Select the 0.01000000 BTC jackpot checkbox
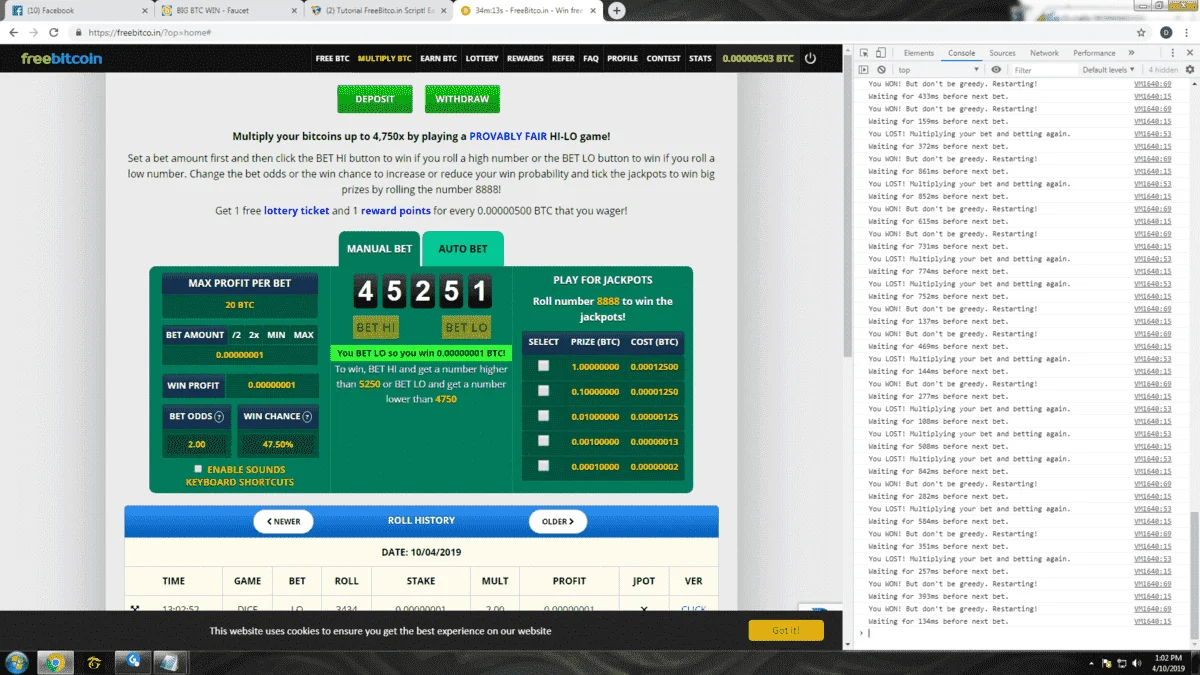Screen dimensions: 1200x675 click(x=543, y=416)
